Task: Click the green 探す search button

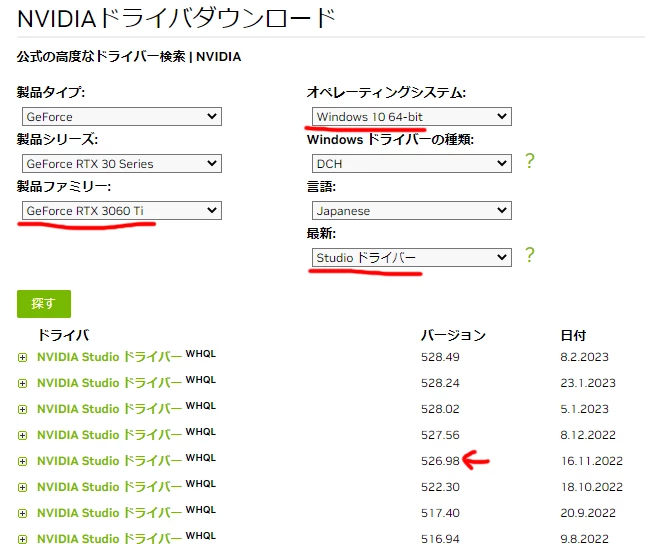Action: (44, 304)
